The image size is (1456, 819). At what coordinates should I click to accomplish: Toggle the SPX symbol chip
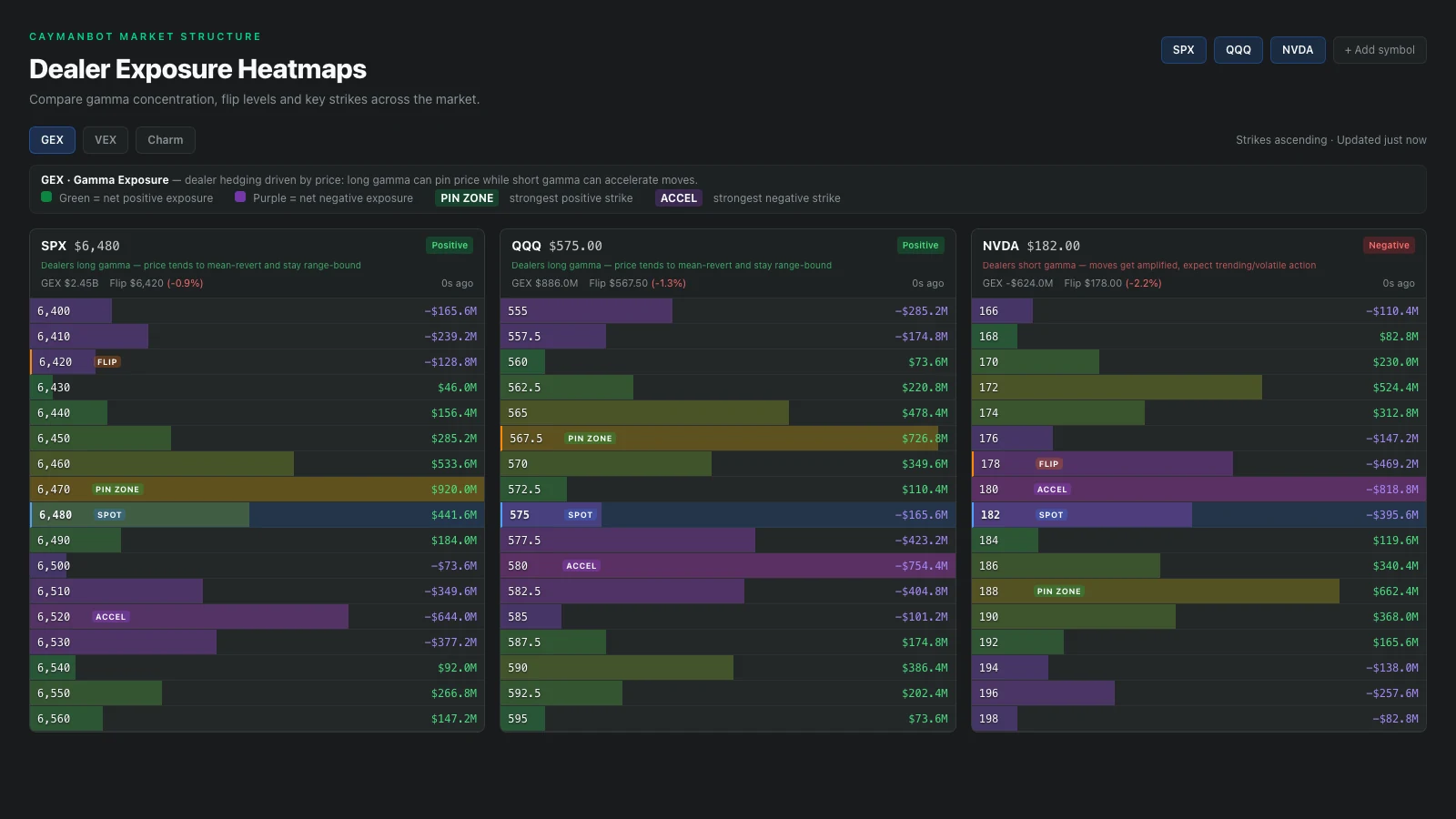[1183, 50]
